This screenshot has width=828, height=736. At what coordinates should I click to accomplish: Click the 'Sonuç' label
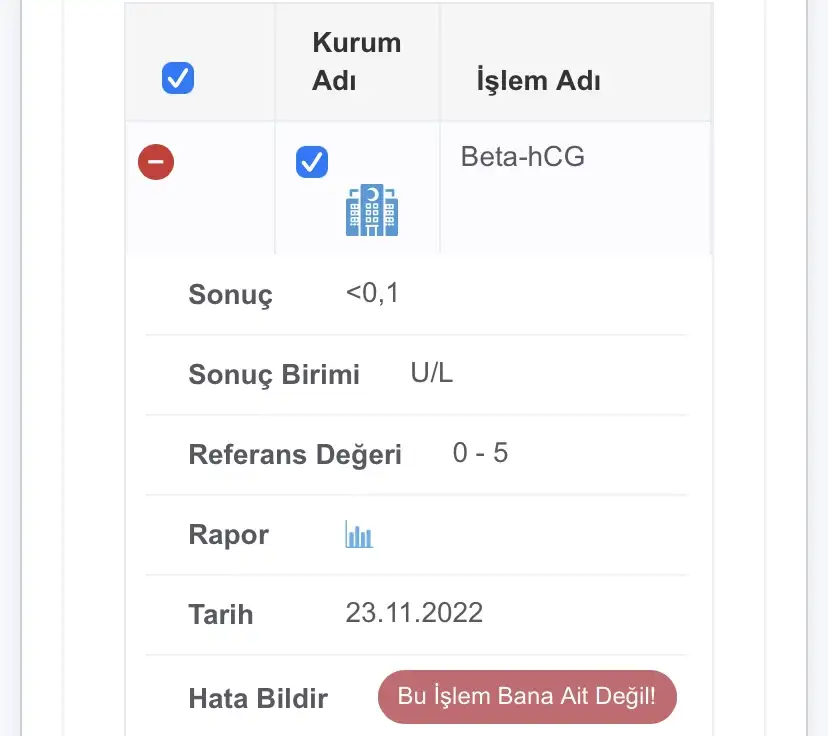(230, 295)
